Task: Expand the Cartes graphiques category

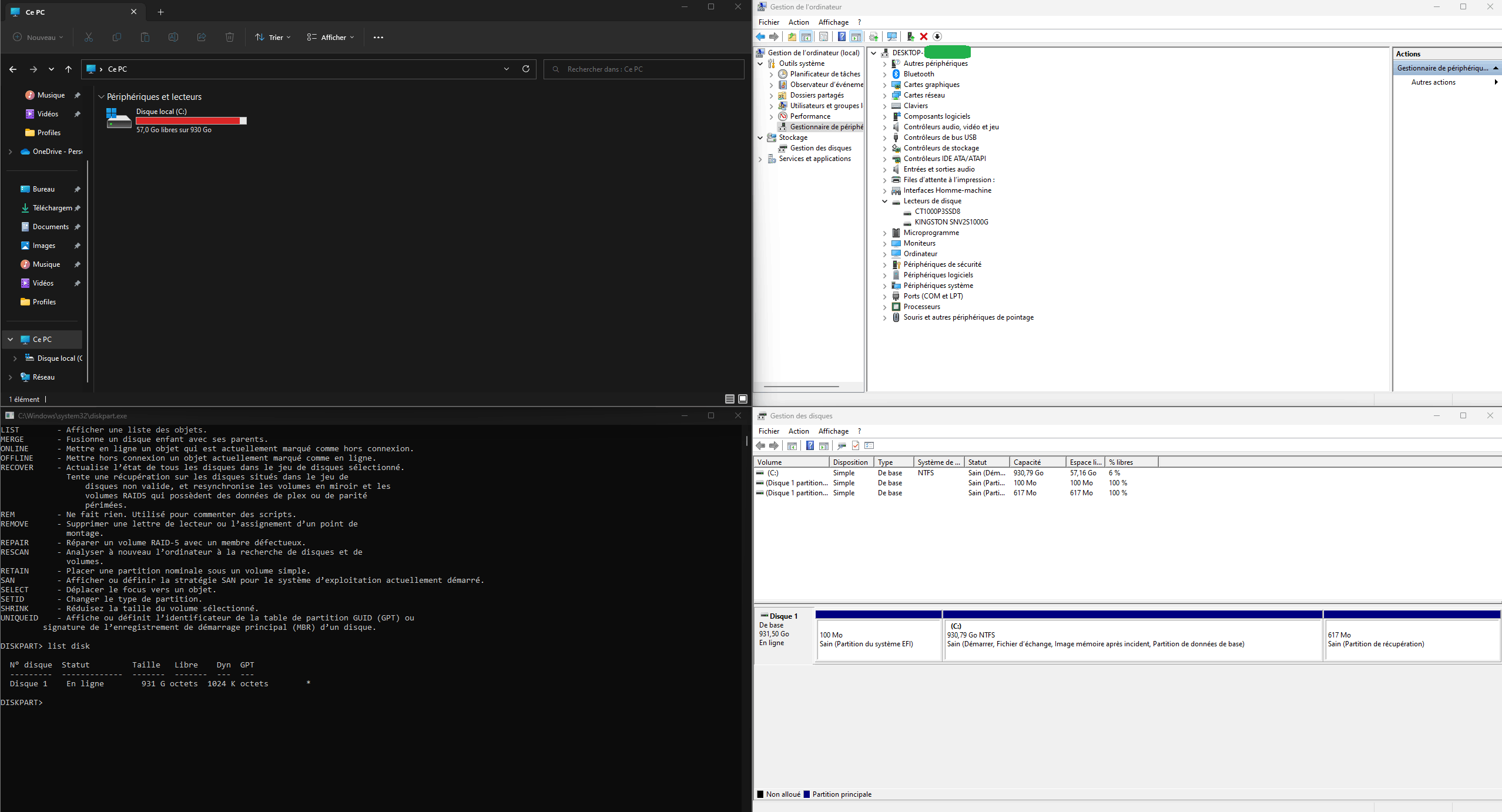Action: pos(884,85)
